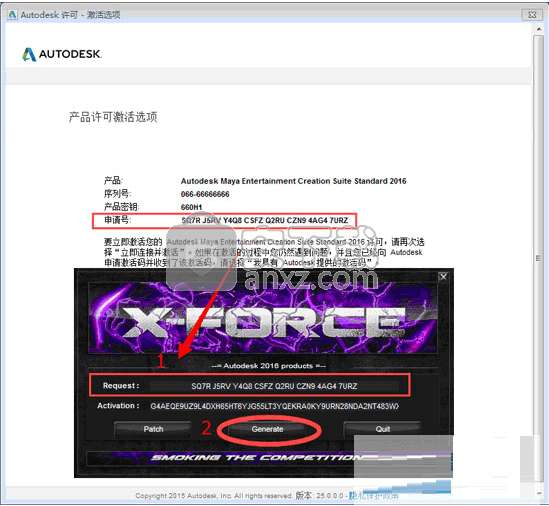Viewport: 549px width, 506px height.
Task: Click the 'Smoking the Competition' banner
Action: [257, 457]
